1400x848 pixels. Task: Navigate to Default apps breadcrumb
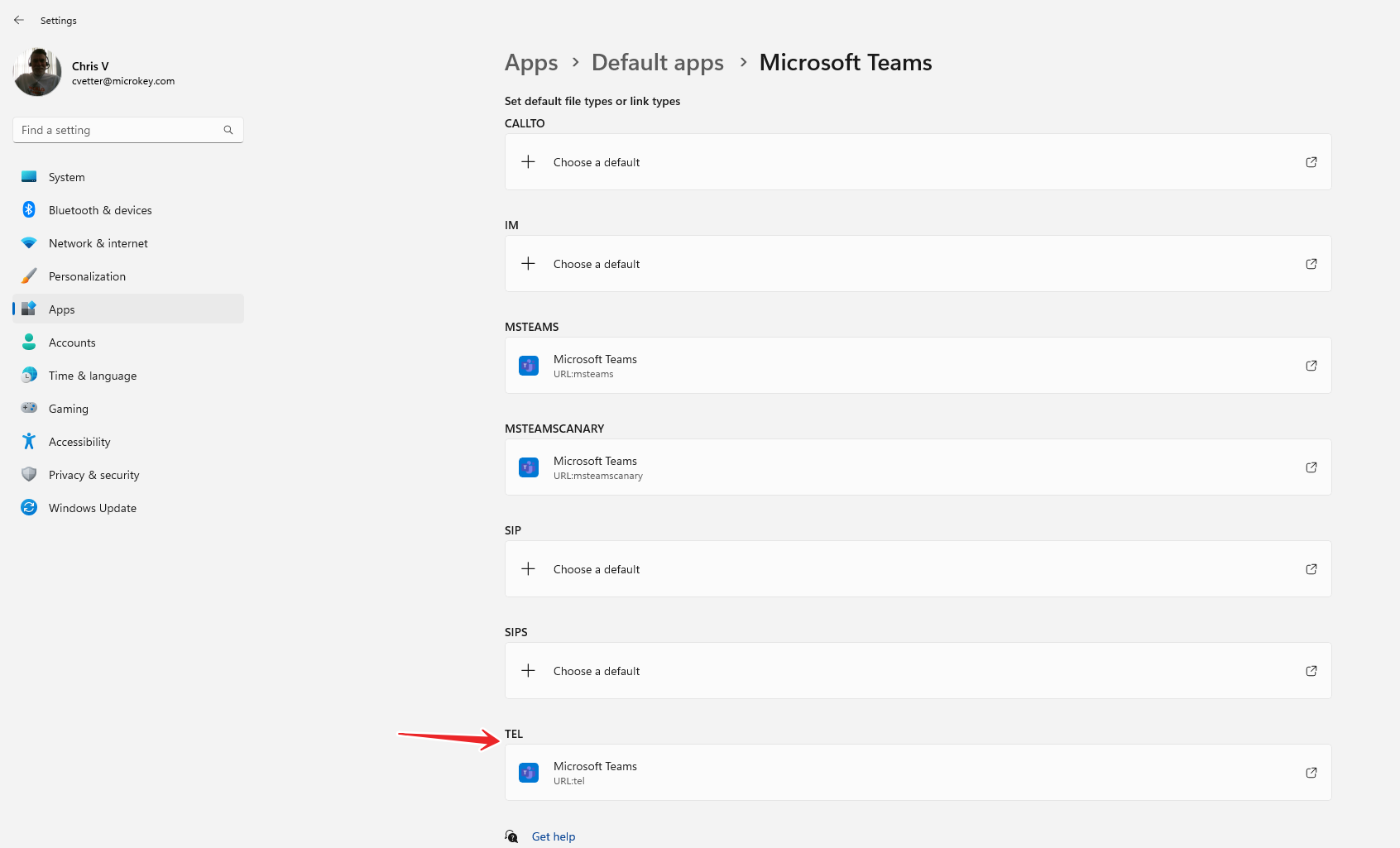658,63
